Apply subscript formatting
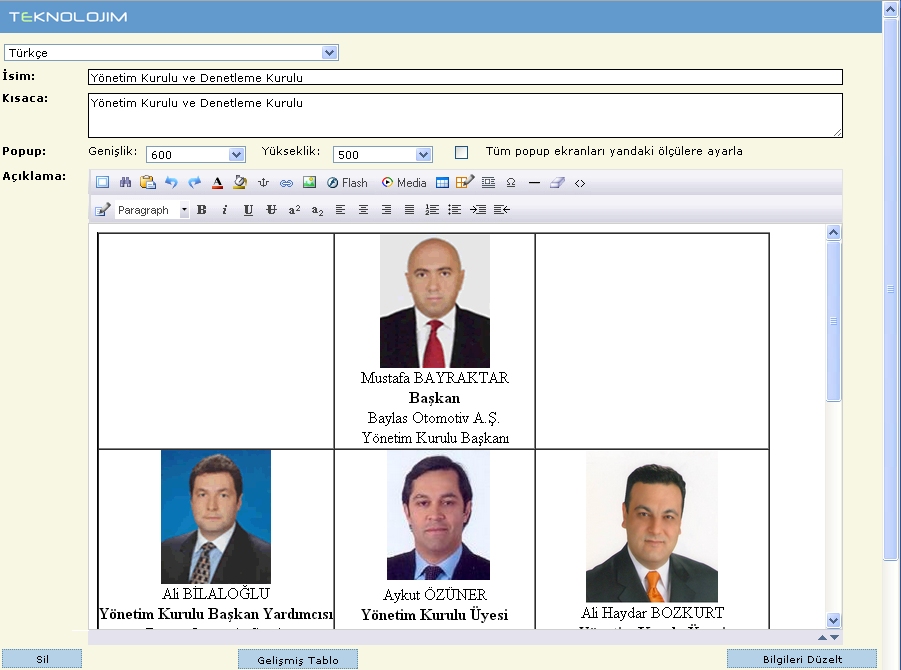901x670 pixels. [x=317, y=210]
